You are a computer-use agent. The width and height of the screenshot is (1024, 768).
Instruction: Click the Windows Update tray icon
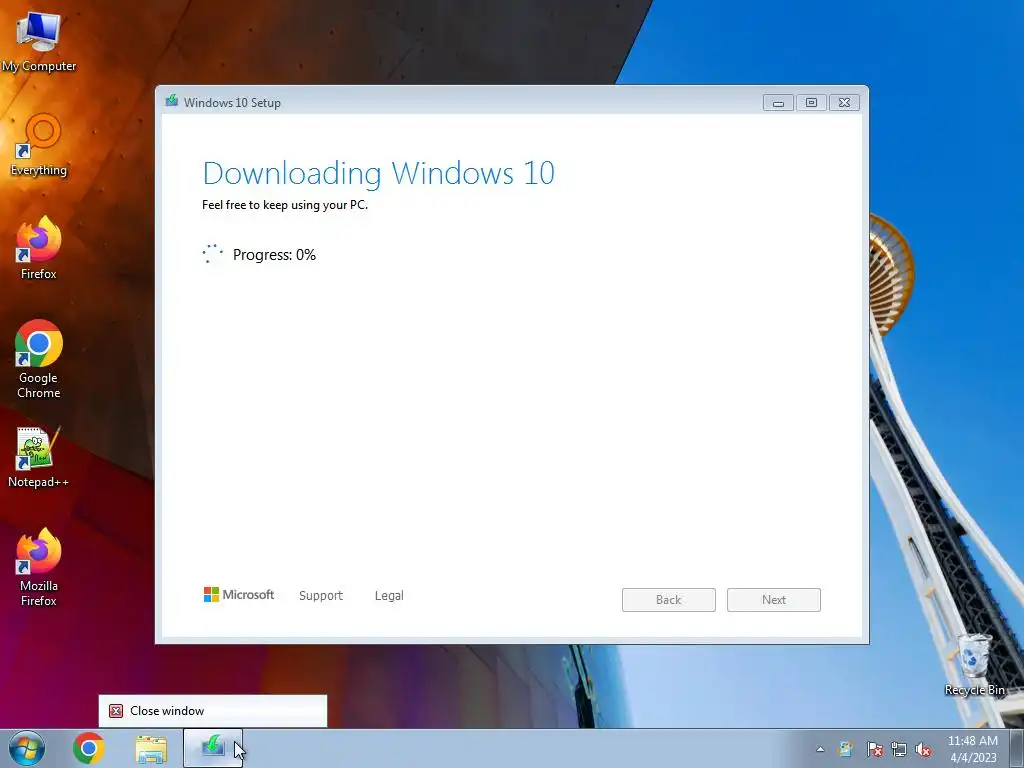[846, 749]
